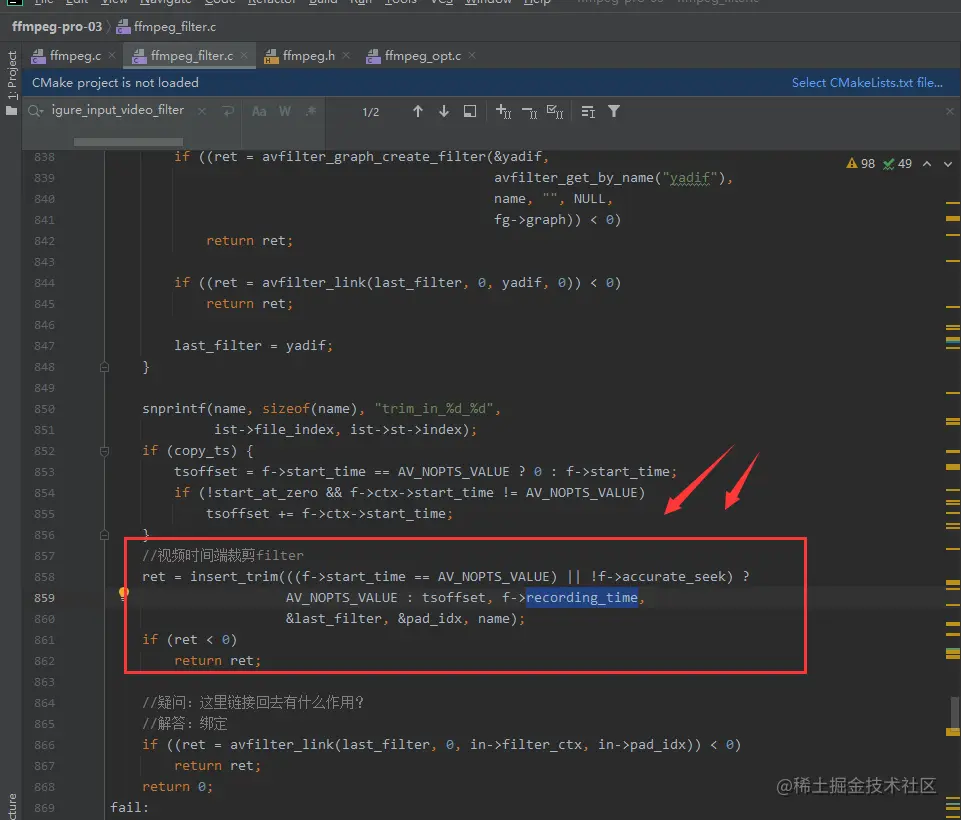
Task: Open the search history dropdown magnifier icon
Action: [36, 111]
